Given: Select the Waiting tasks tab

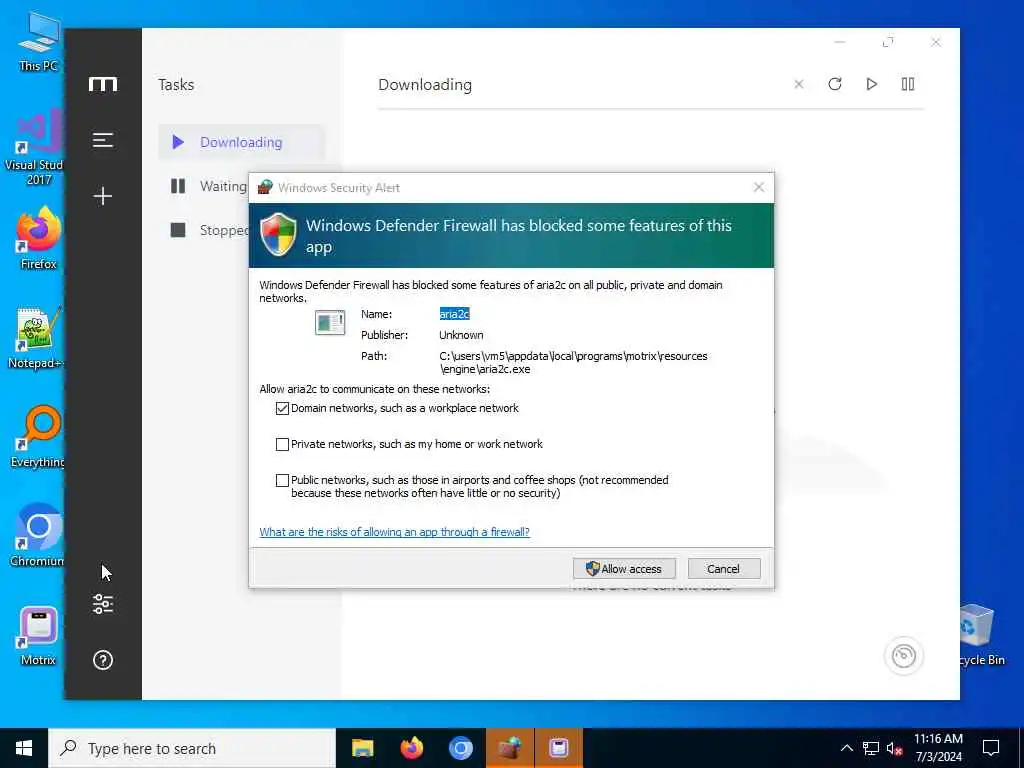Looking at the screenshot, I should (209, 186).
